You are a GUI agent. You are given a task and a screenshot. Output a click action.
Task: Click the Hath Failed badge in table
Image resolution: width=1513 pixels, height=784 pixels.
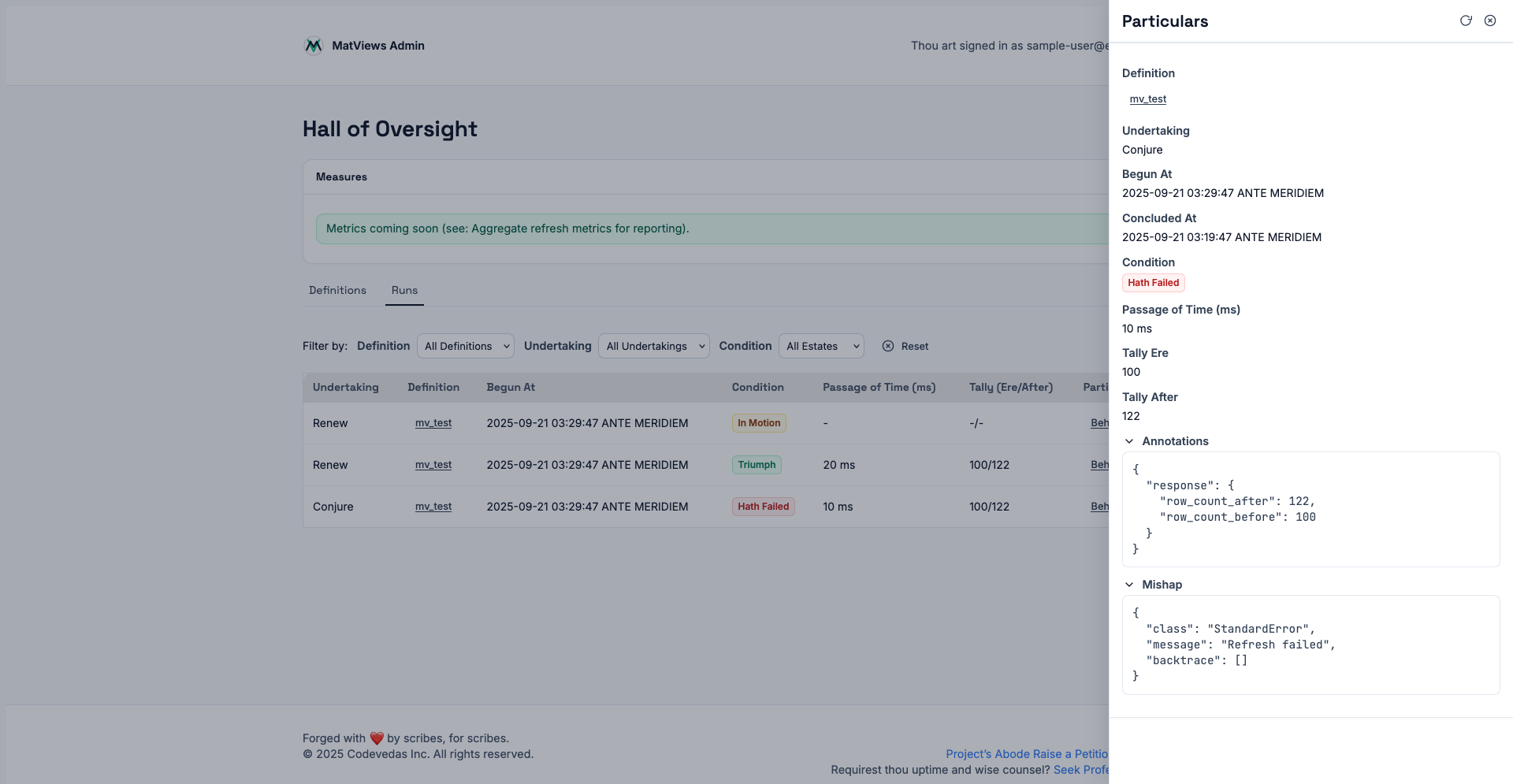point(763,507)
